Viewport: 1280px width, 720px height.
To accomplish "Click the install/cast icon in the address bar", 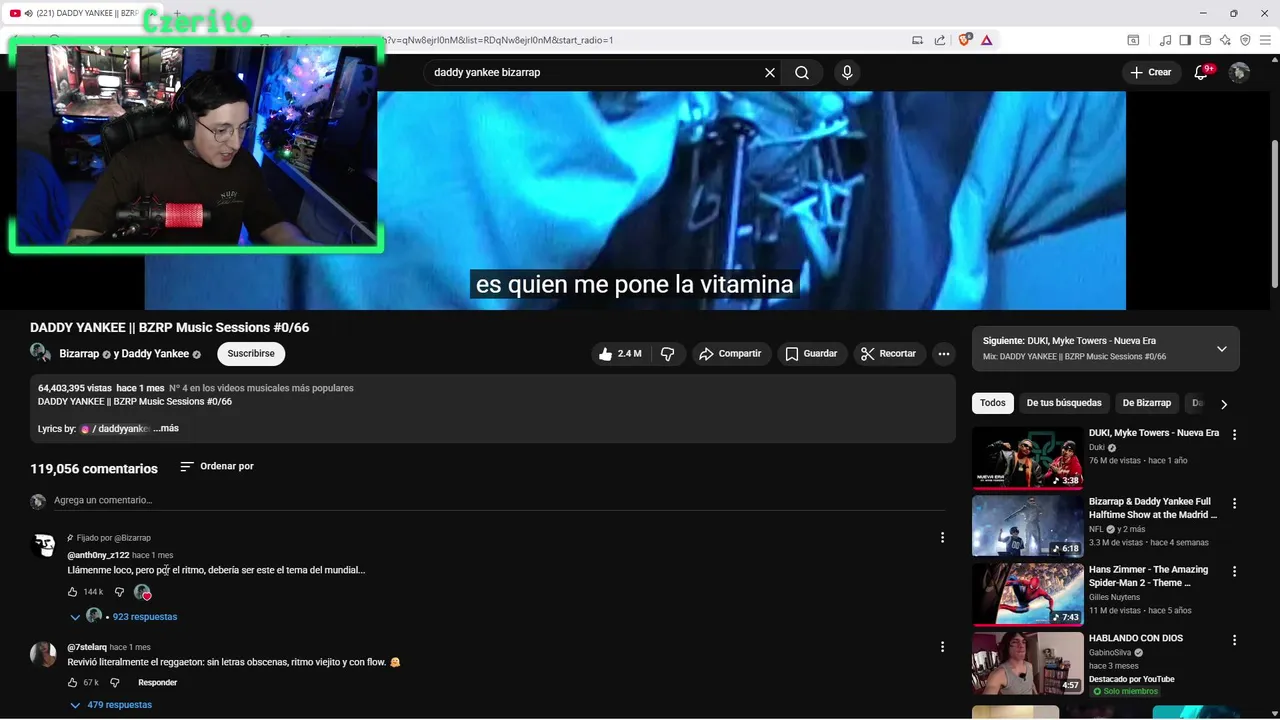I will point(917,40).
